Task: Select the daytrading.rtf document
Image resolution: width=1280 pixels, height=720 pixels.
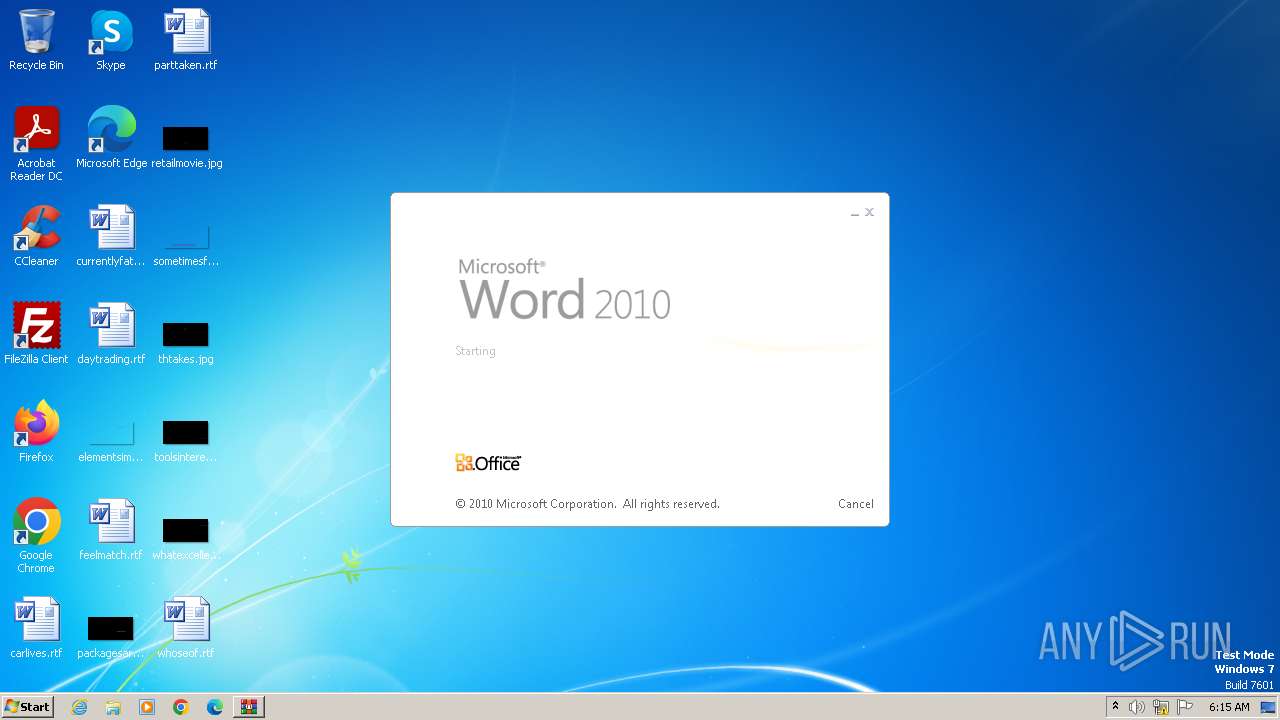Action: [x=111, y=334]
